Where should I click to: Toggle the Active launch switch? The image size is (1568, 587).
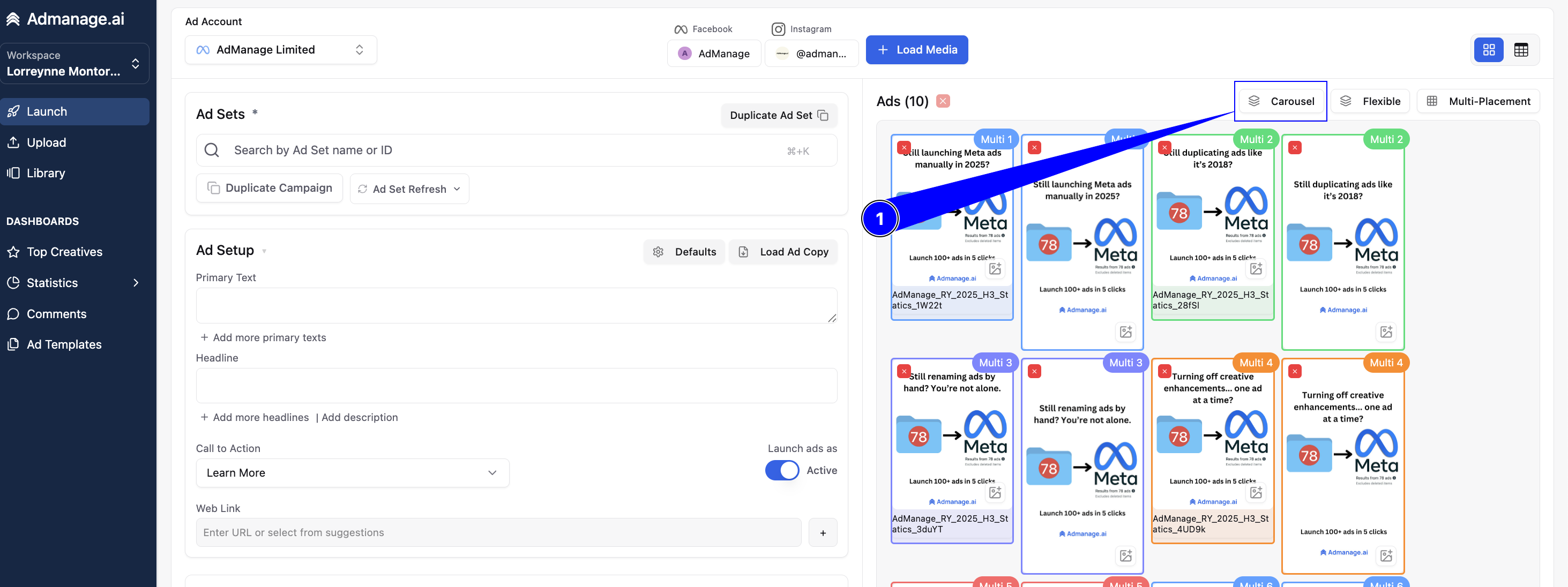pos(782,470)
